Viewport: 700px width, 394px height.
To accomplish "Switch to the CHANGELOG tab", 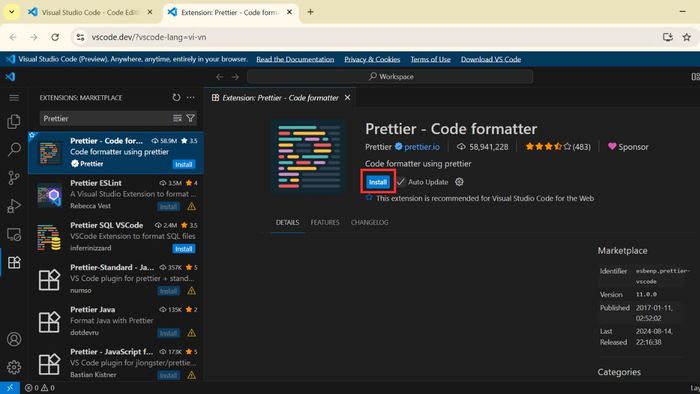I will tap(369, 222).
